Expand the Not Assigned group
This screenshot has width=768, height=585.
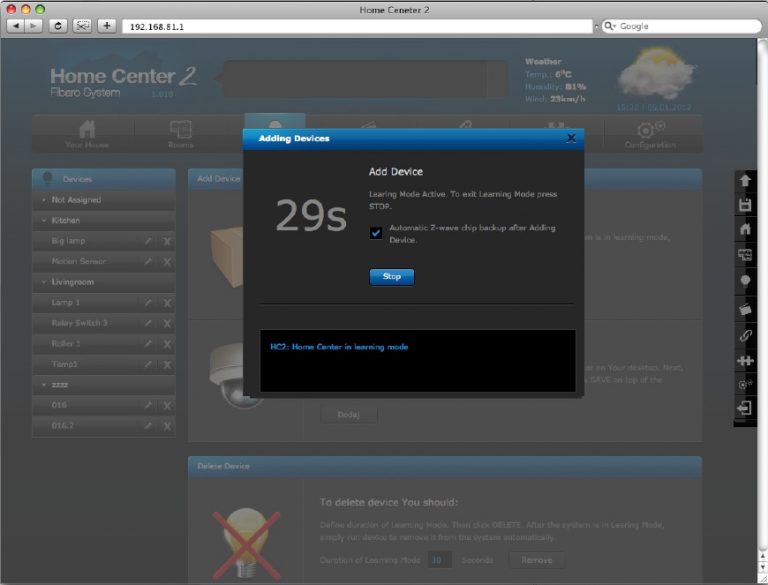click(45, 200)
